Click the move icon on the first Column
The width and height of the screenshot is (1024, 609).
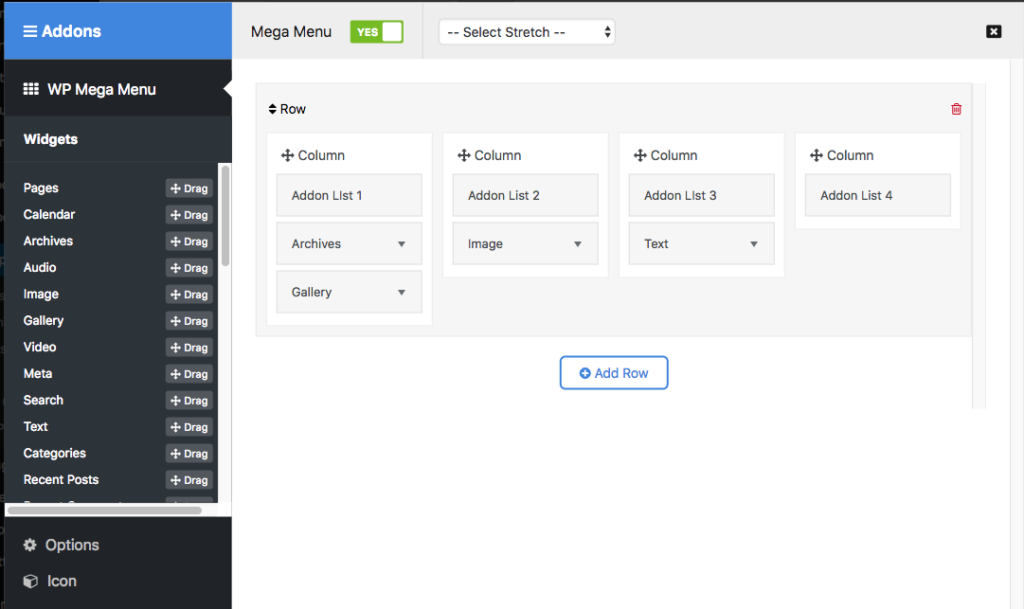(x=291, y=155)
